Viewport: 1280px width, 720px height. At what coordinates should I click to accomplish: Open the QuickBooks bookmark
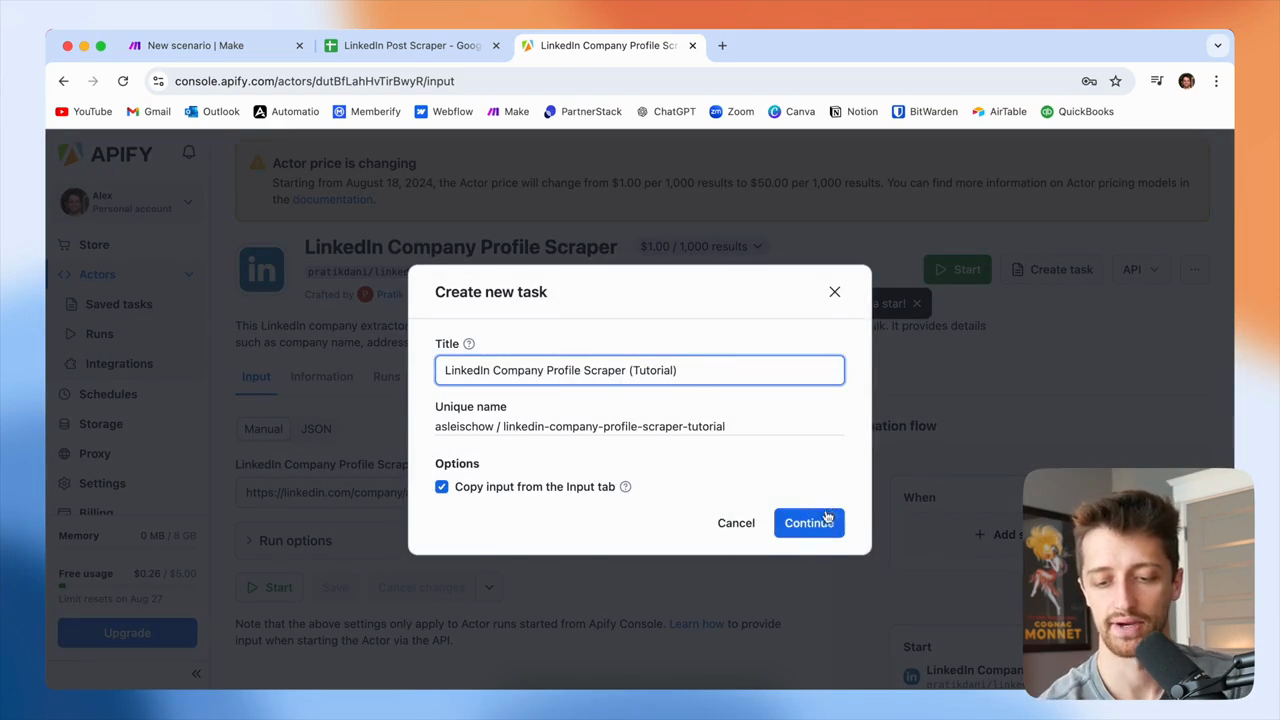pyautogui.click(x=1077, y=112)
